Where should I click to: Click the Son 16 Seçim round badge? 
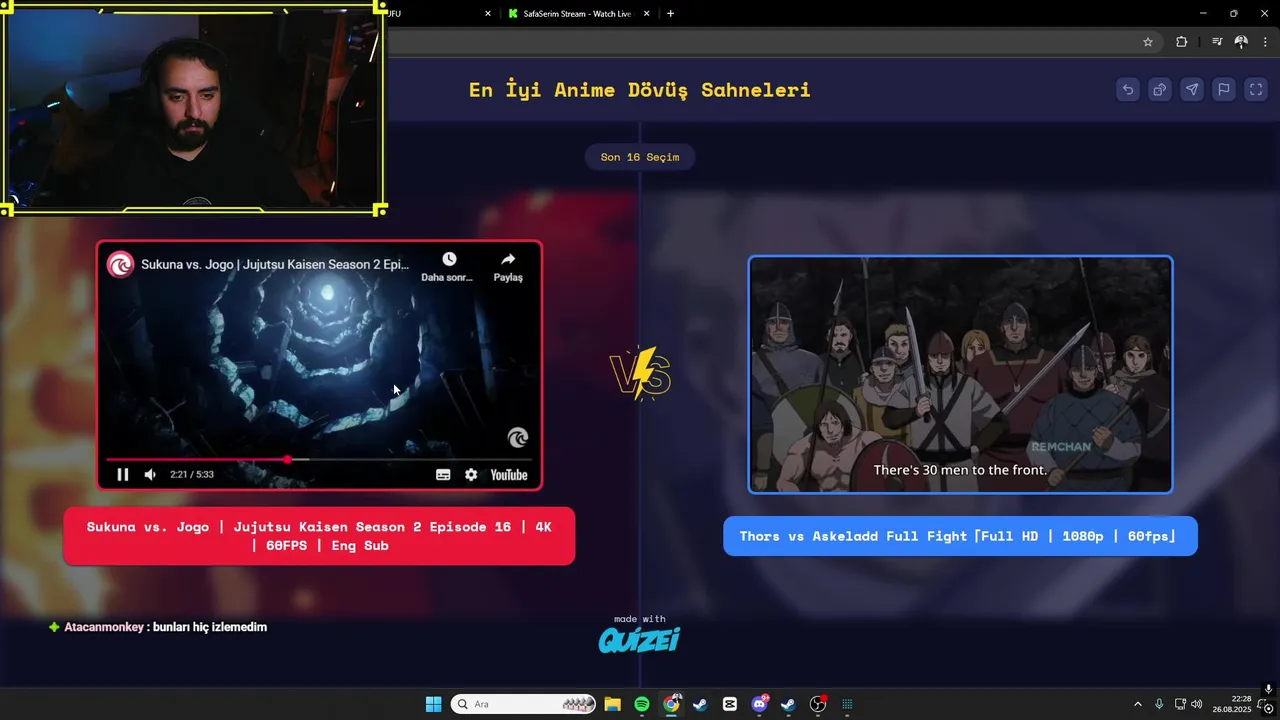pos(640,157)
